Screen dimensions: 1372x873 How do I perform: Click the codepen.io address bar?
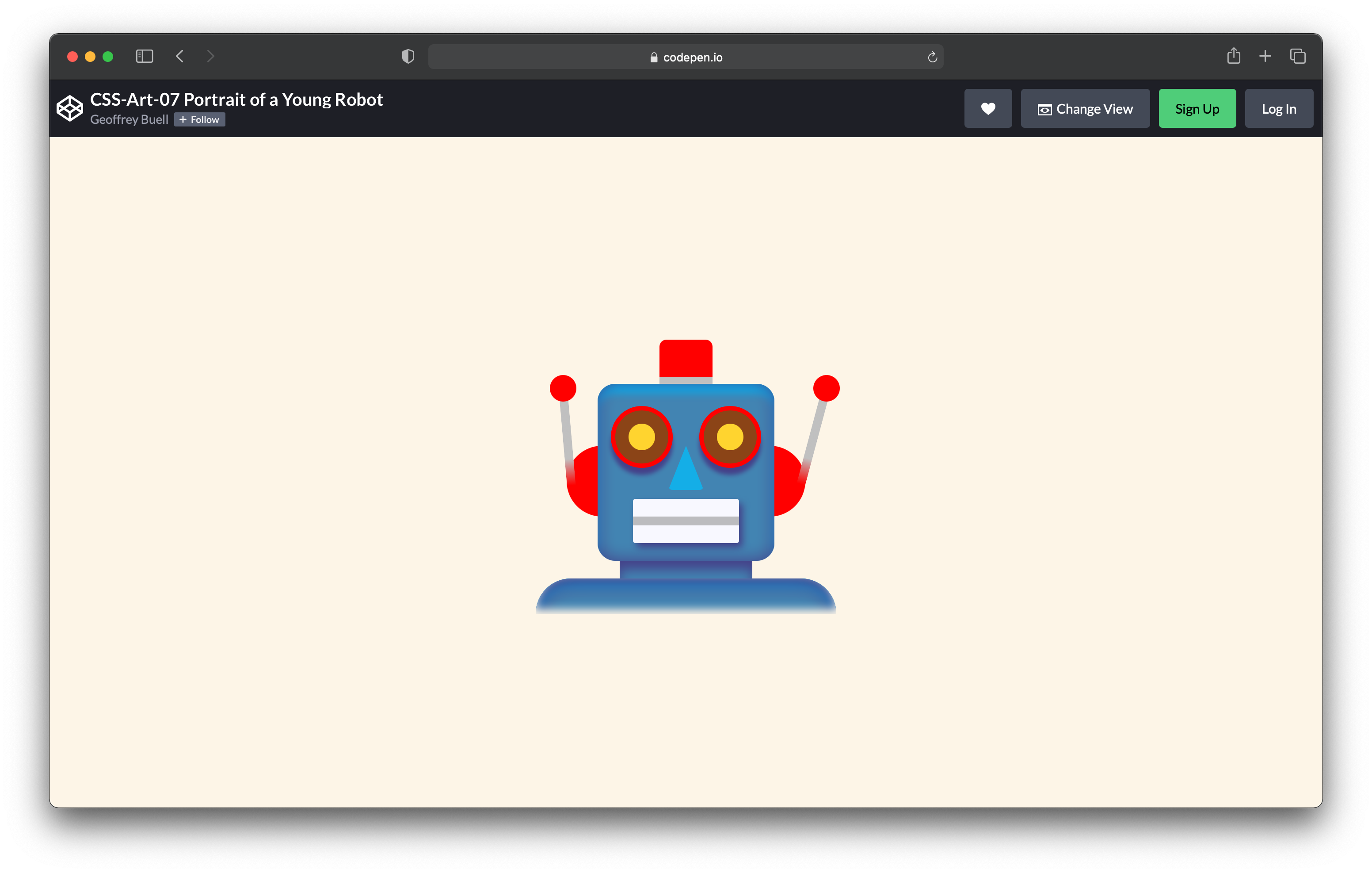pyautogui.click(x=686, y=57)
